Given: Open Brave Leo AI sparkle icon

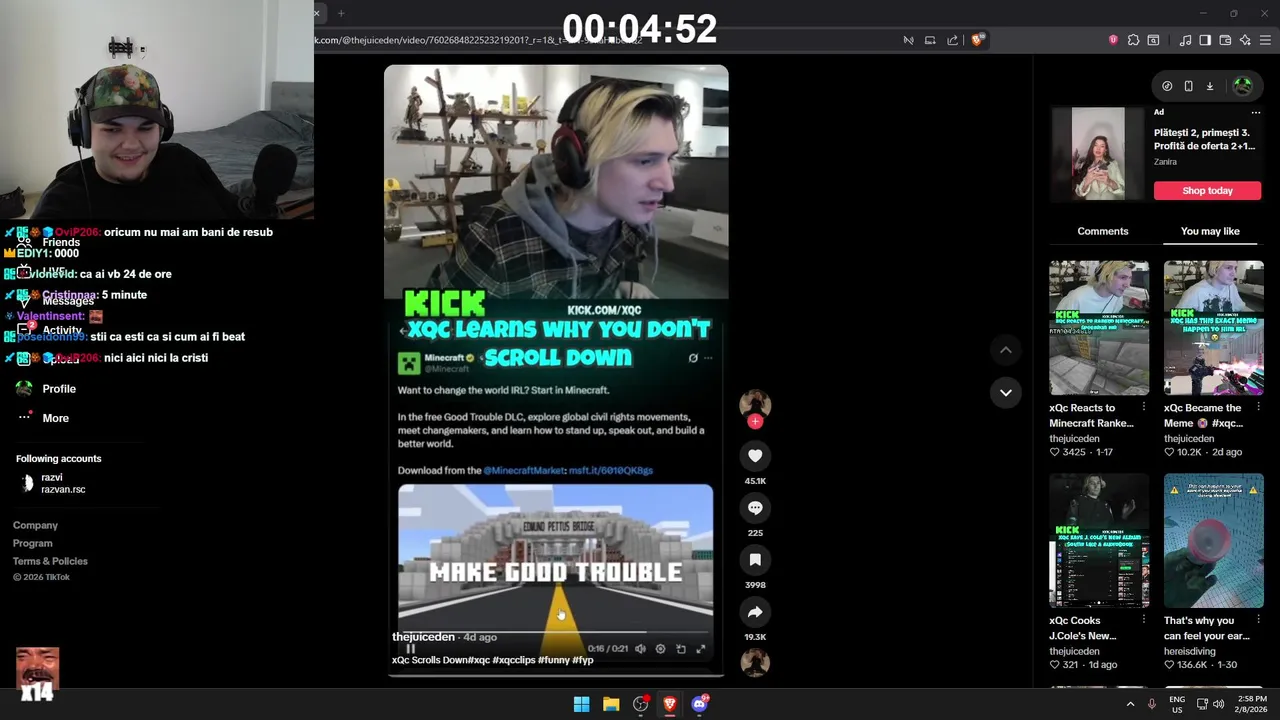Looking at the screenshot, I should coord(1245,40).
